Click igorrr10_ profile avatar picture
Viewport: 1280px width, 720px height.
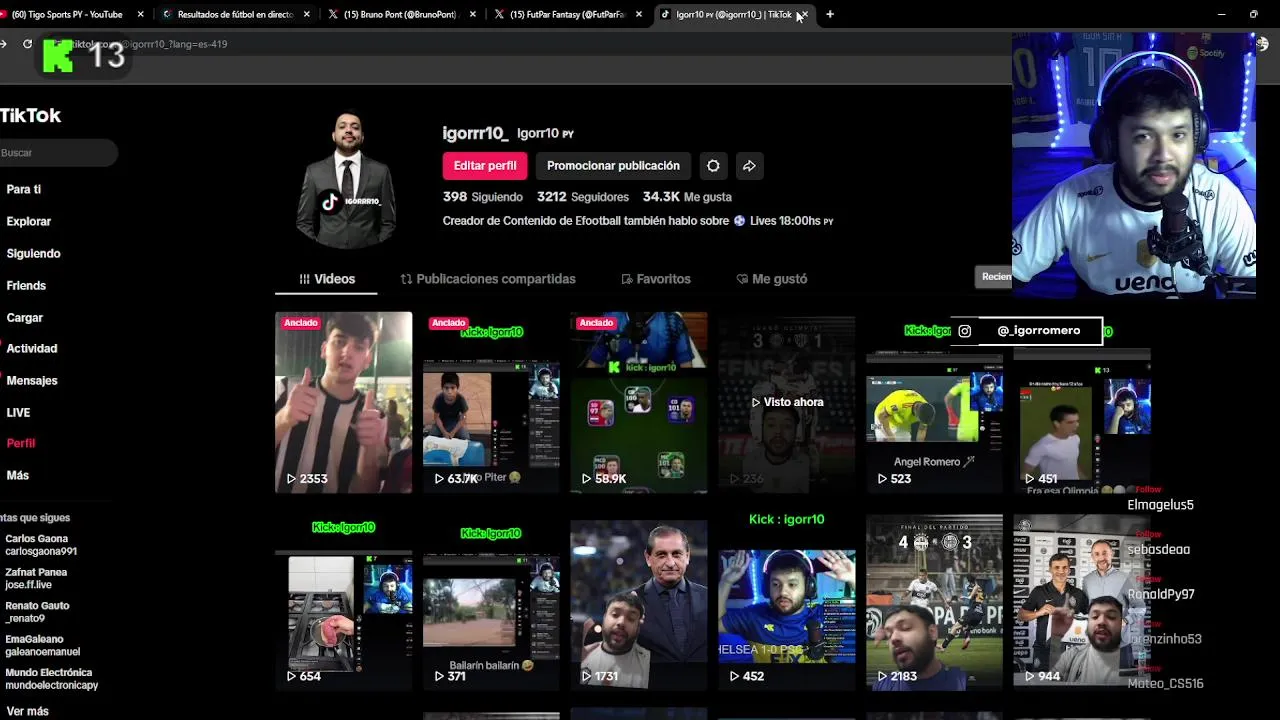[x=346, y=180]
